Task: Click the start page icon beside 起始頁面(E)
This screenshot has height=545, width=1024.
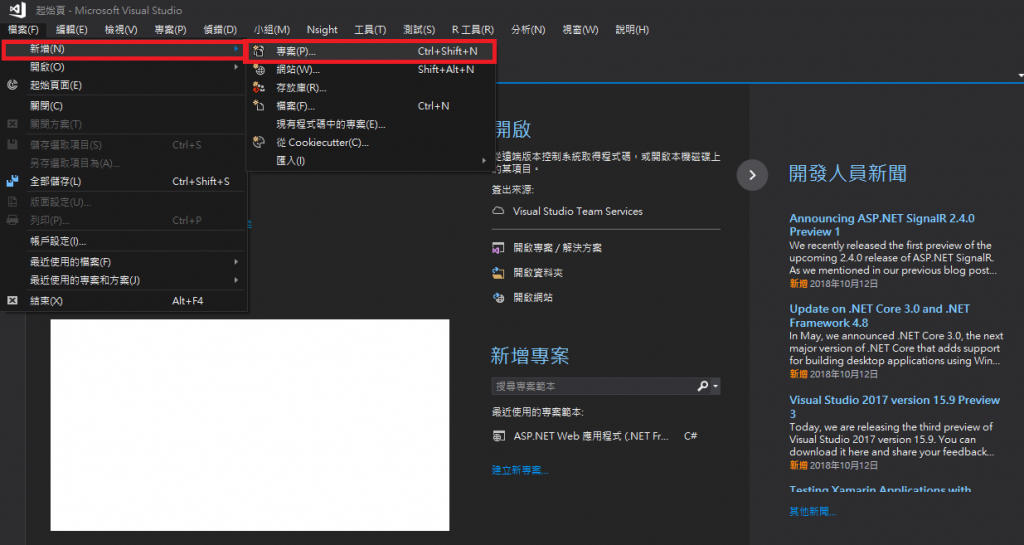Action: point(12,85)
